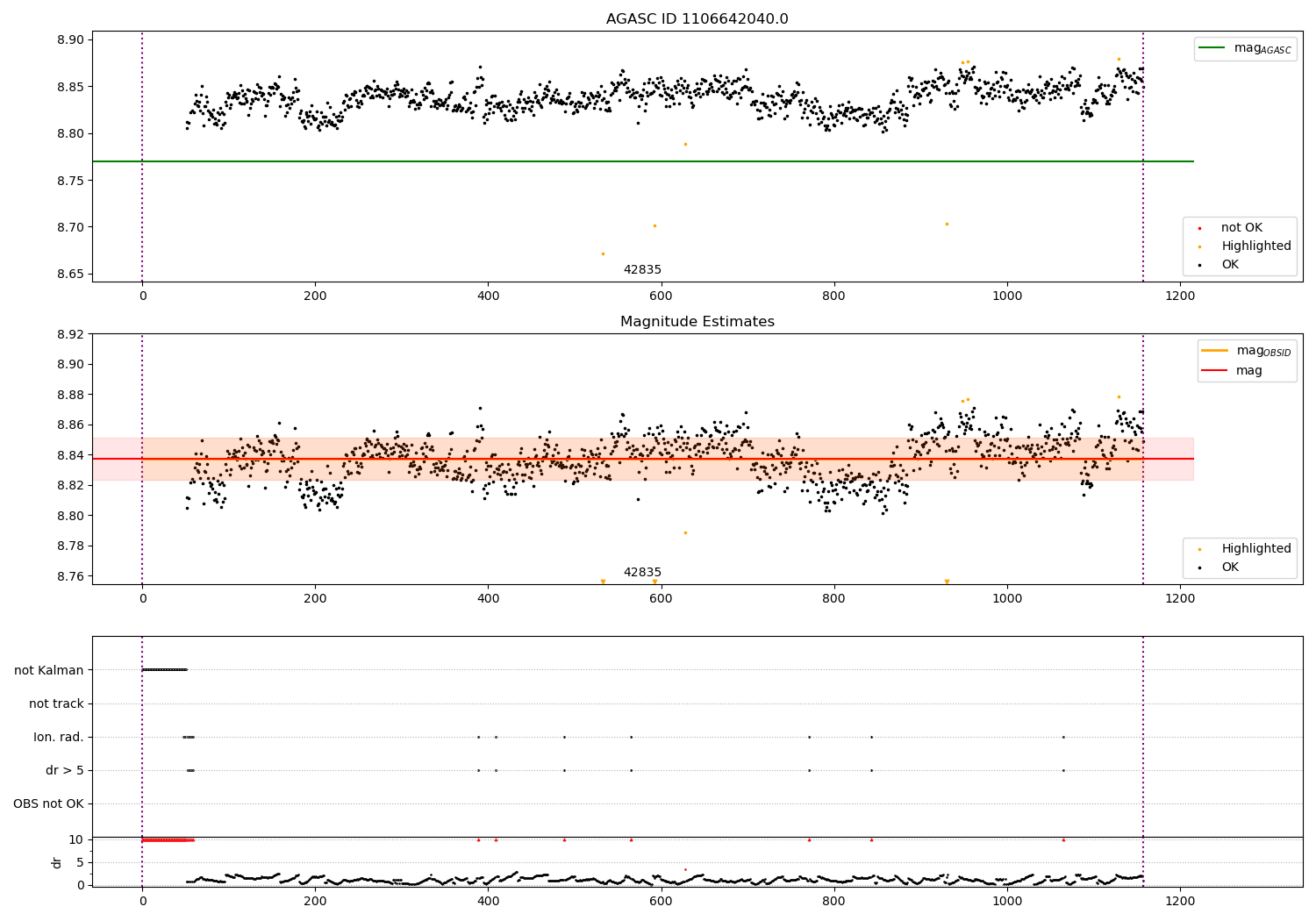1316x921 pixels.
Task: Select the 'not OK' red legend marker
Action: pos(1200,228)
